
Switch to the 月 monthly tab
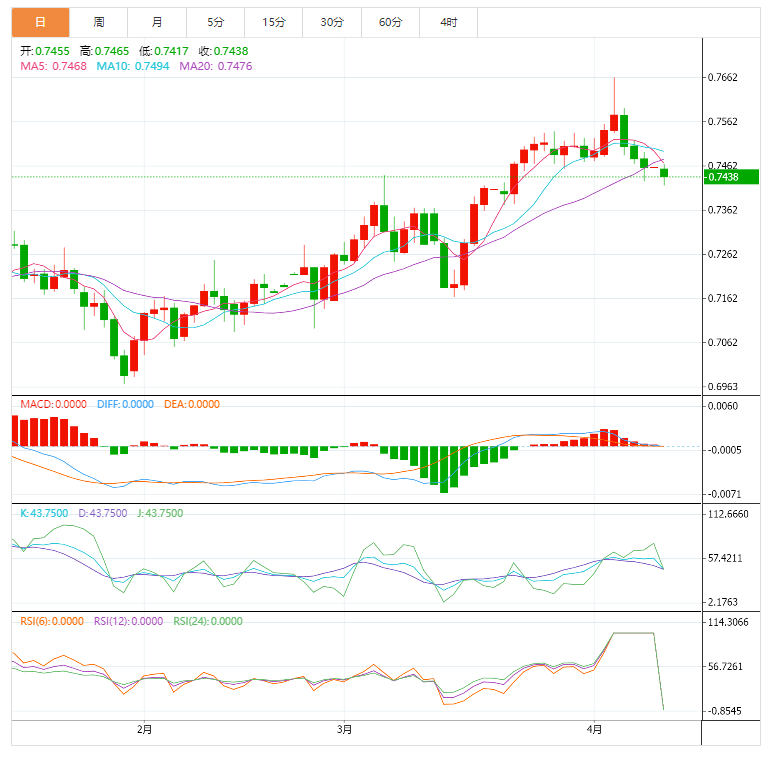click(x=157, y=22)
